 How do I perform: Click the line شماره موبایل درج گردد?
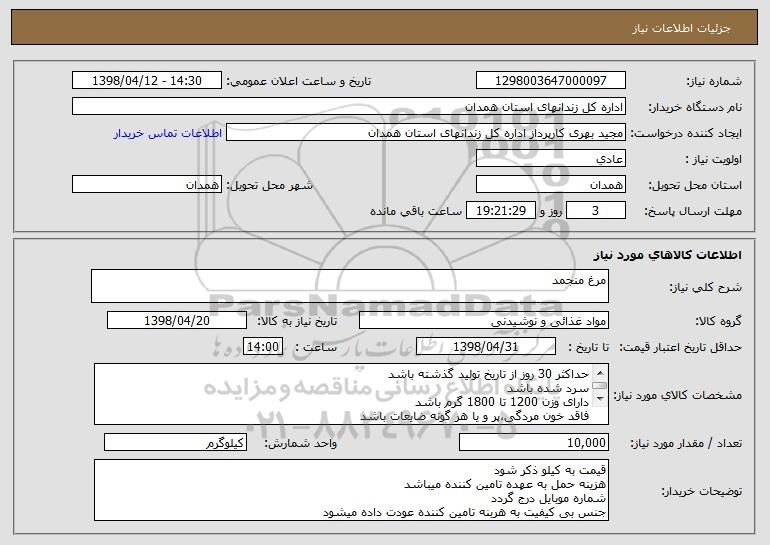coord(549,498)
